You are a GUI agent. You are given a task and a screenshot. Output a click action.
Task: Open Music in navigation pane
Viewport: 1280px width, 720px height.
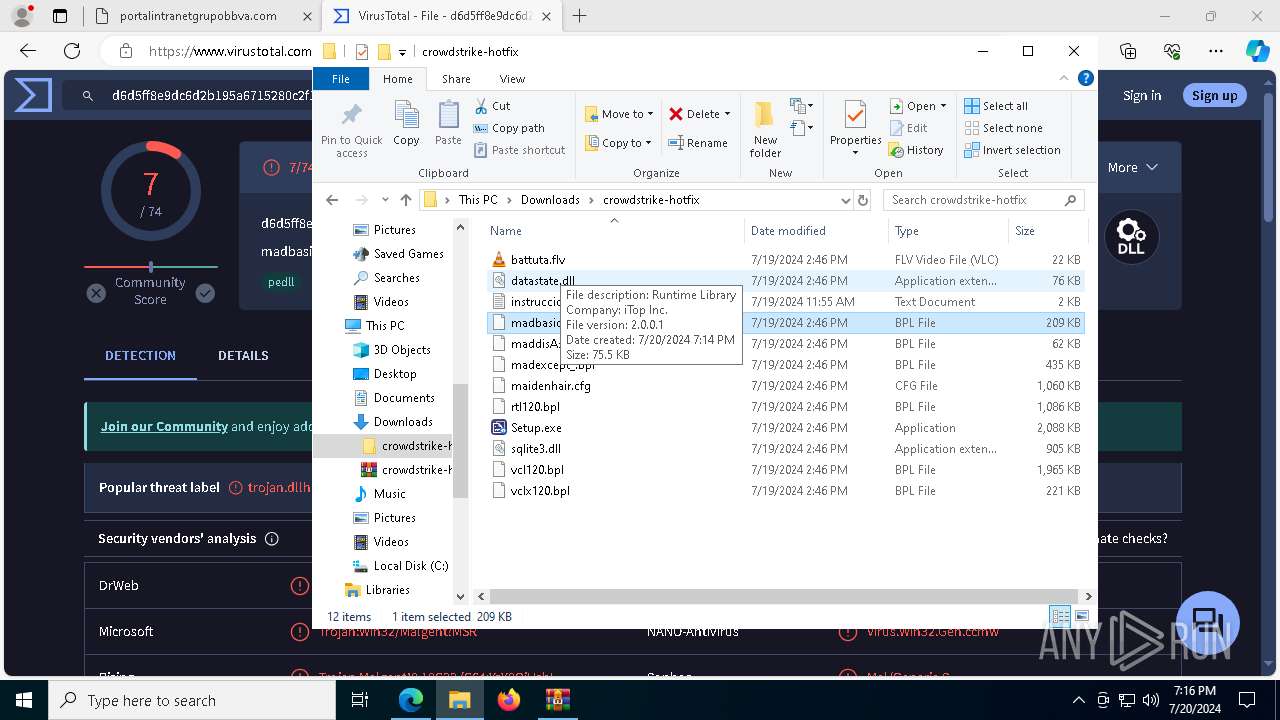pyautogui.click(x=379, y=494)
